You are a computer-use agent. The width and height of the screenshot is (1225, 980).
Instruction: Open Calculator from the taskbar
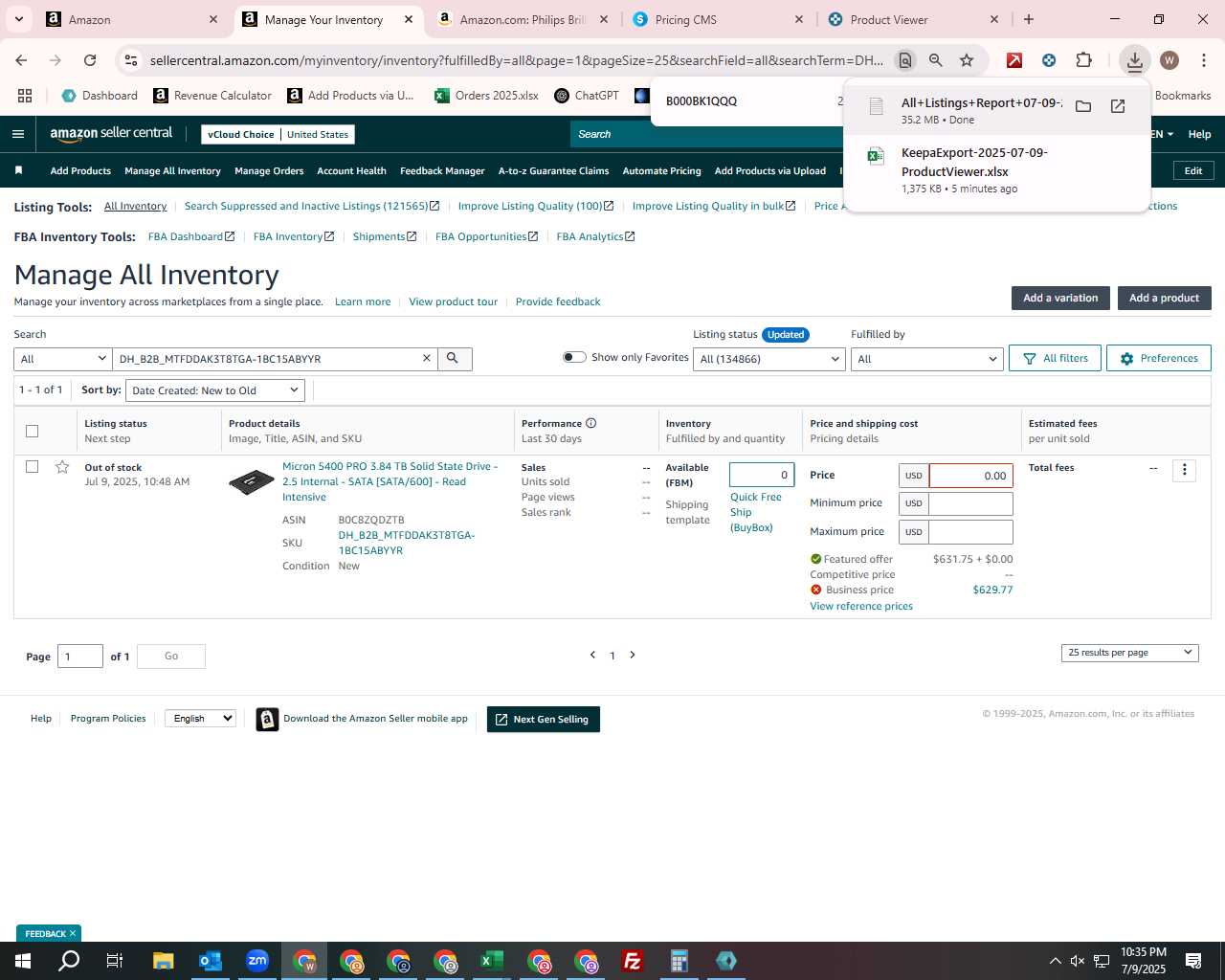point(679,961)
